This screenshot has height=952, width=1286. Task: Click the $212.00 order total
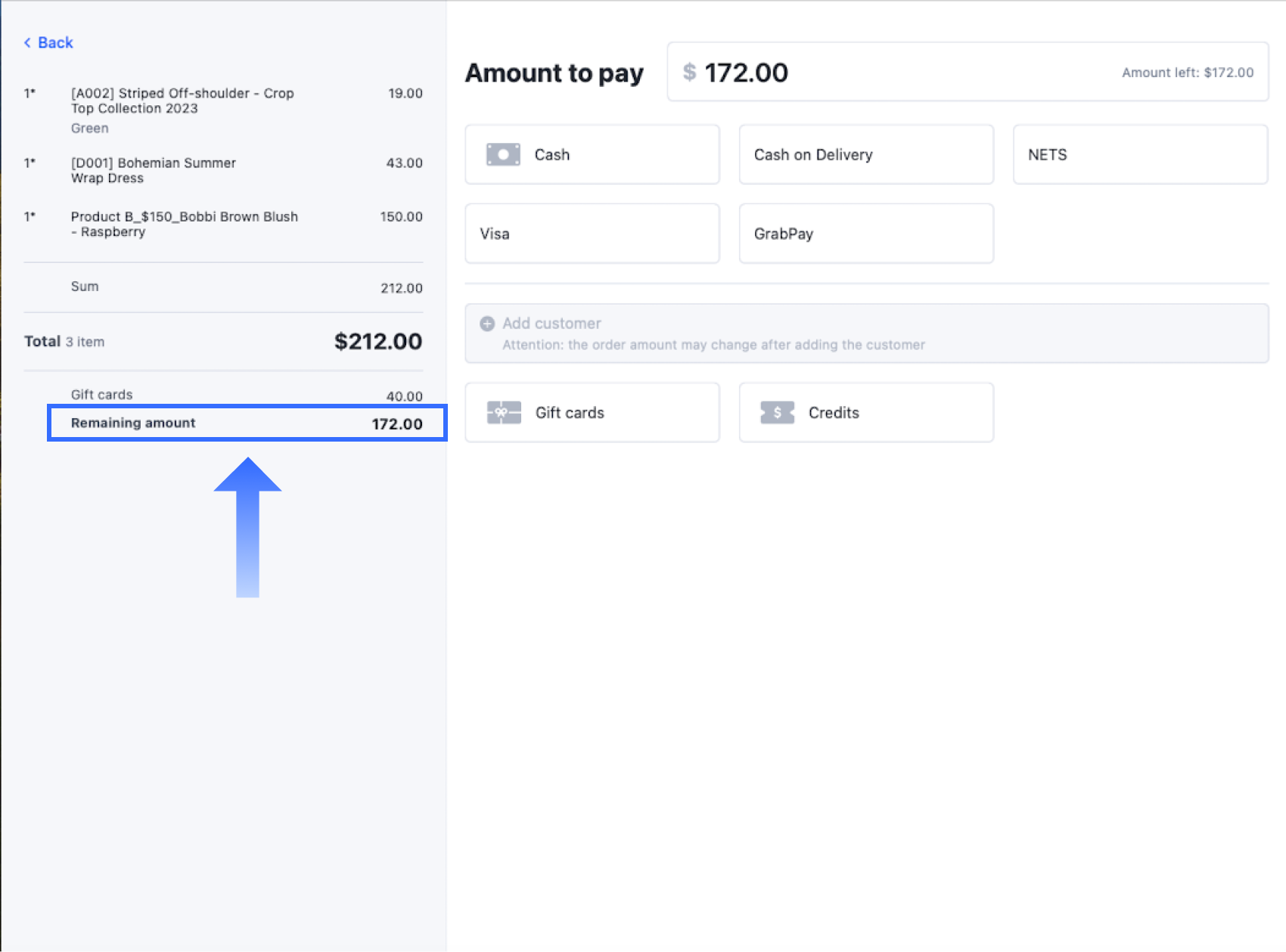[x=377, y=342]
